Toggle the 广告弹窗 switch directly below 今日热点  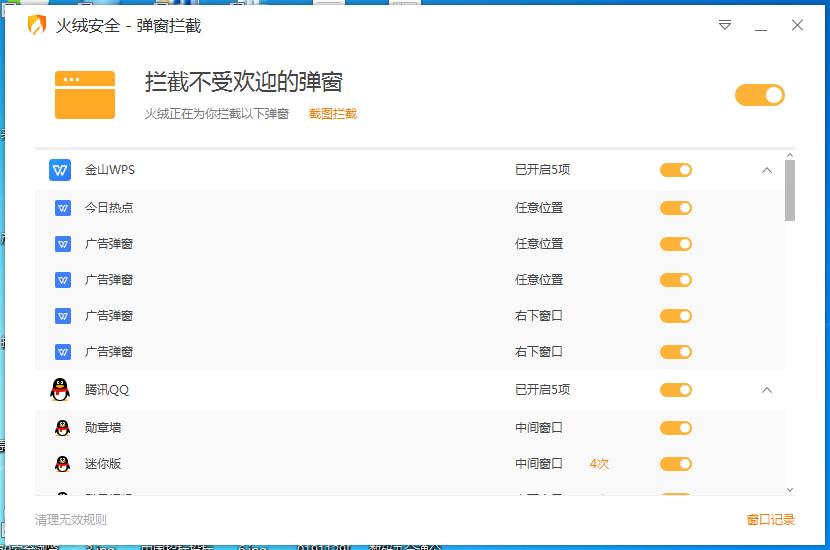tap(676, 244)
